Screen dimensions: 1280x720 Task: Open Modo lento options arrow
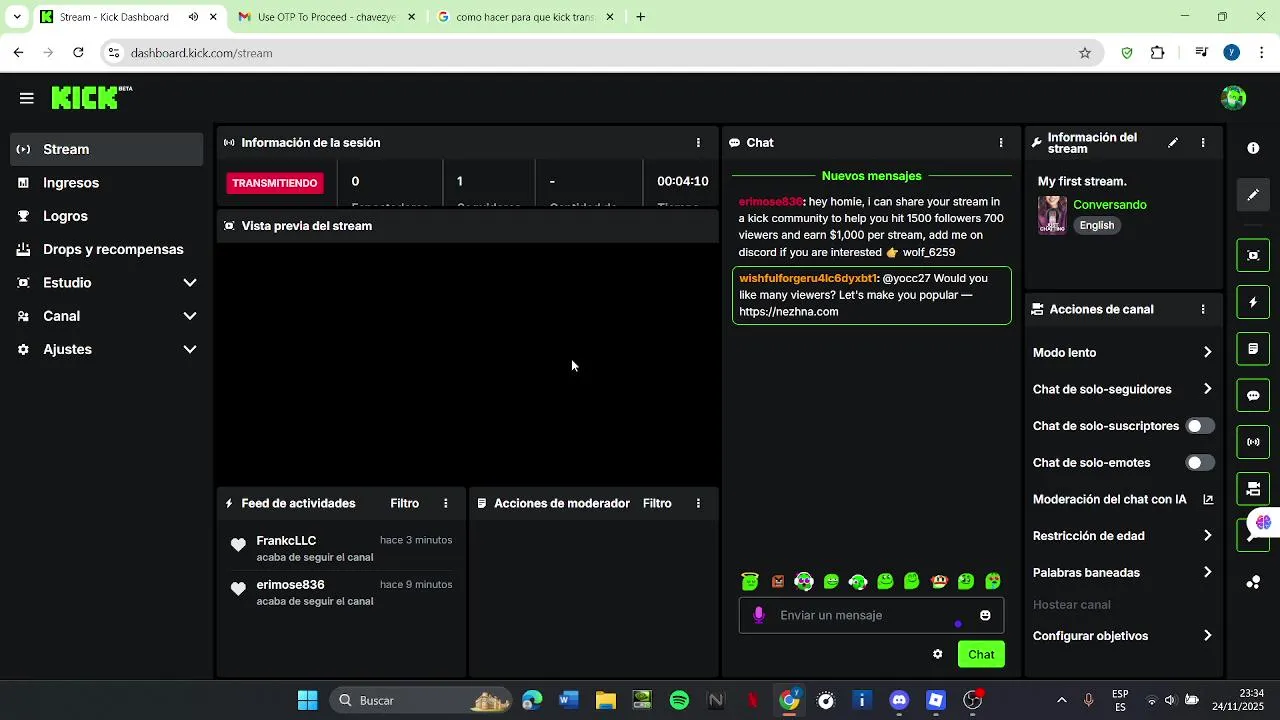[1207, 353]
